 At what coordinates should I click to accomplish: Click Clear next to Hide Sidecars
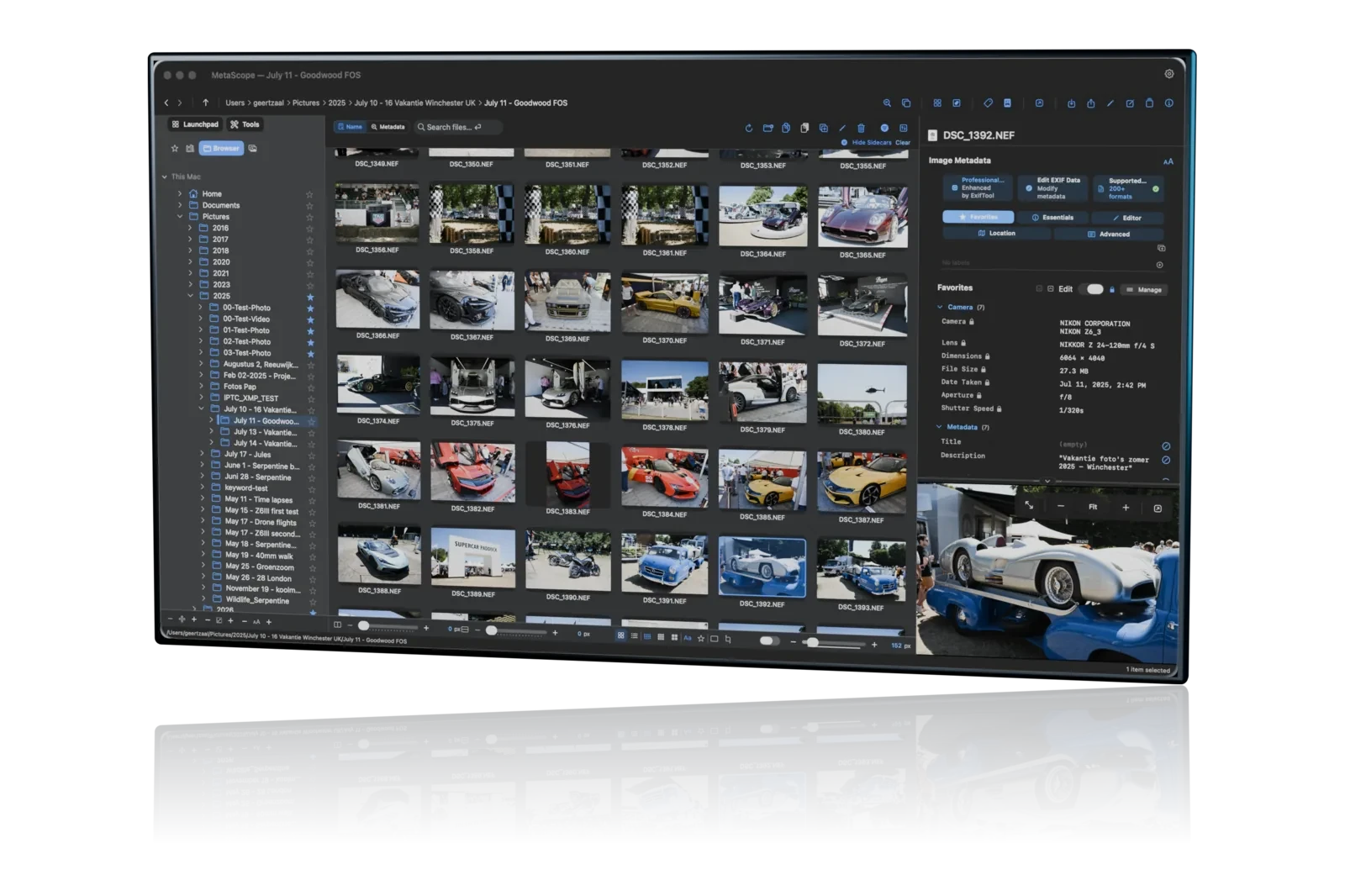coord(903,142)
